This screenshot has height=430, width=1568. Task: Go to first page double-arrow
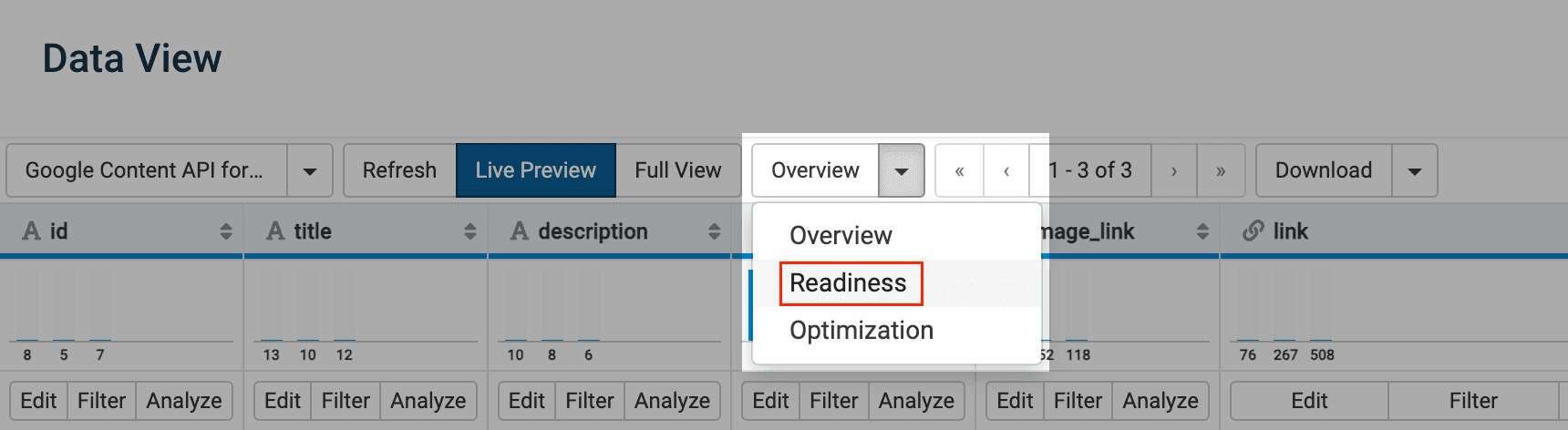959,170
